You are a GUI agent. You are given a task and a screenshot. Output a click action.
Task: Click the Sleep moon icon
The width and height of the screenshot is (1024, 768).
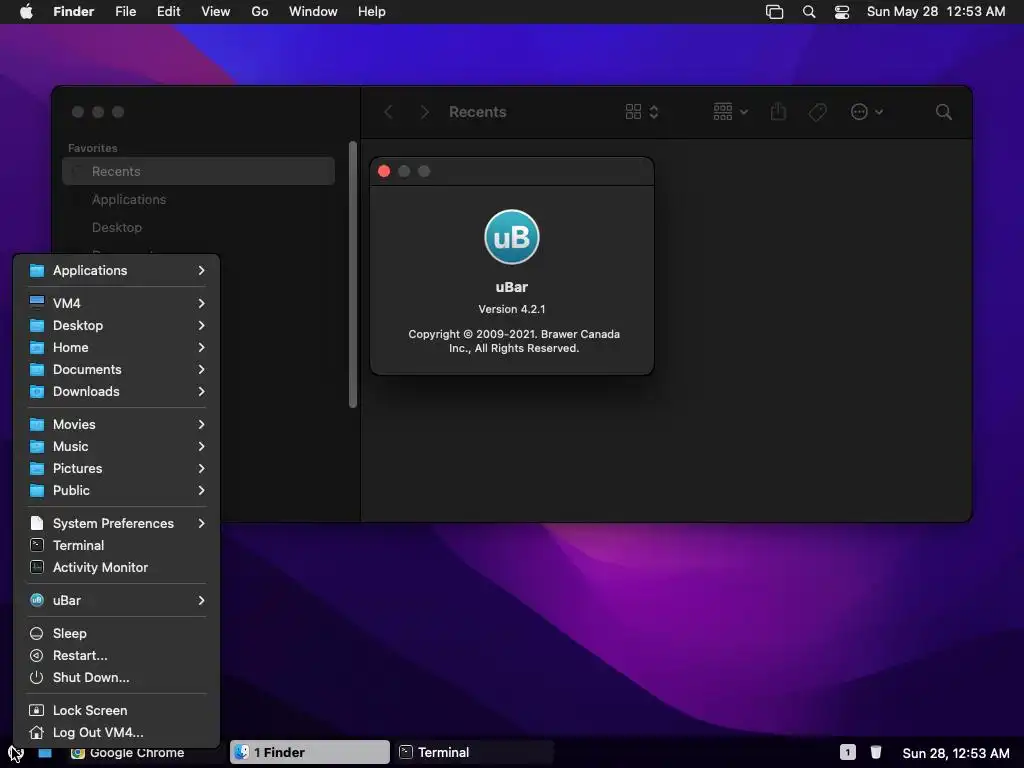tap(37, 633)
